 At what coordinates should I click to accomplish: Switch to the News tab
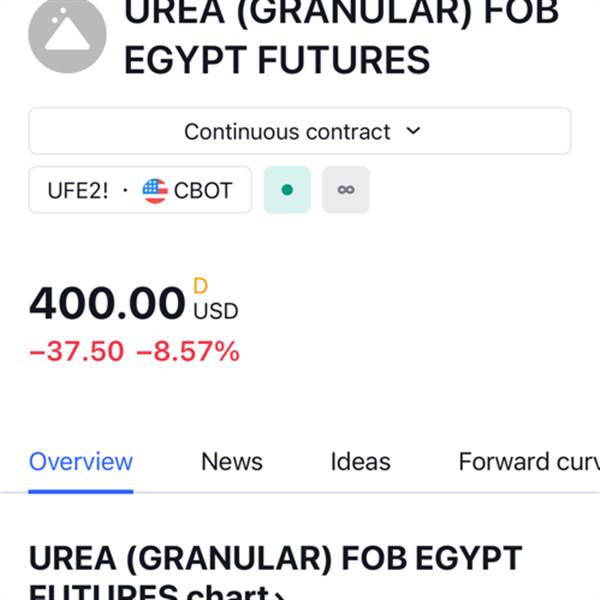[232, 462]
